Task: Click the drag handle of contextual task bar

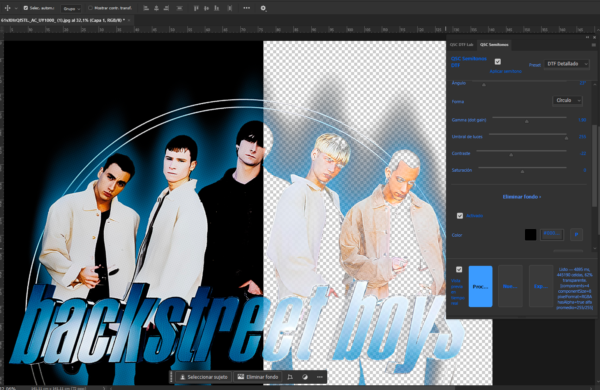Action: [x=171, y=377]
